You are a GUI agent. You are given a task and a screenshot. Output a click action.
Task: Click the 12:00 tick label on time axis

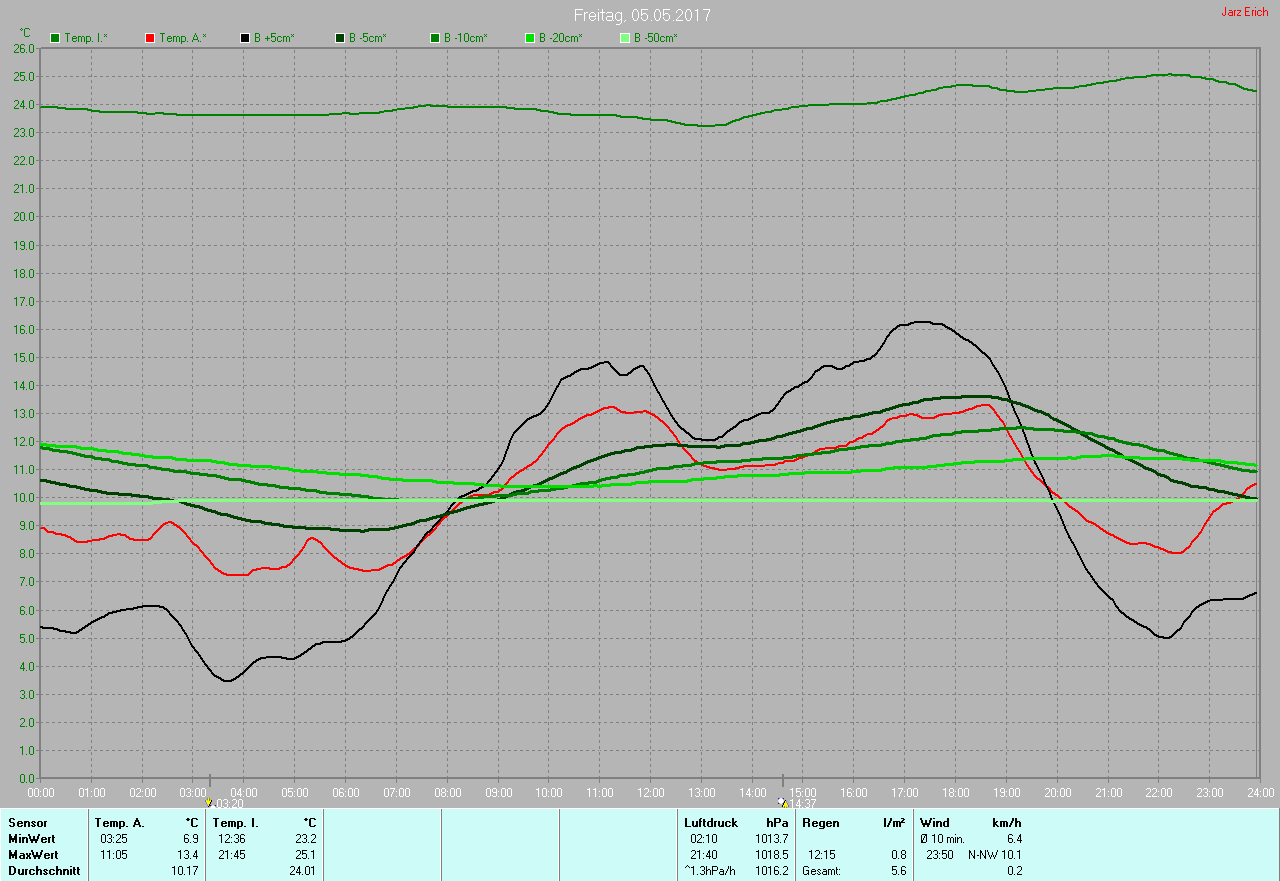650,792
